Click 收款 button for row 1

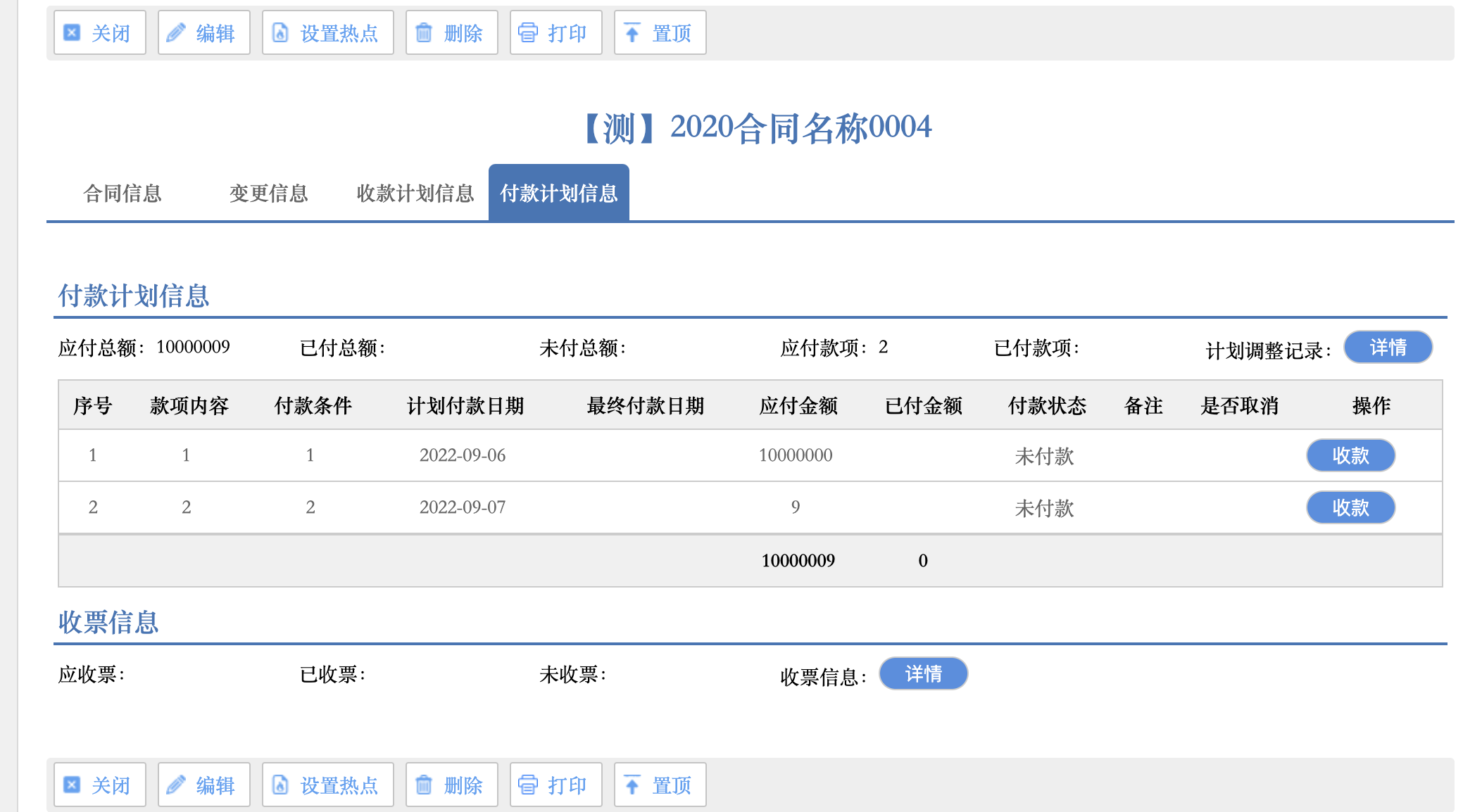click(x=1350, y=456)
